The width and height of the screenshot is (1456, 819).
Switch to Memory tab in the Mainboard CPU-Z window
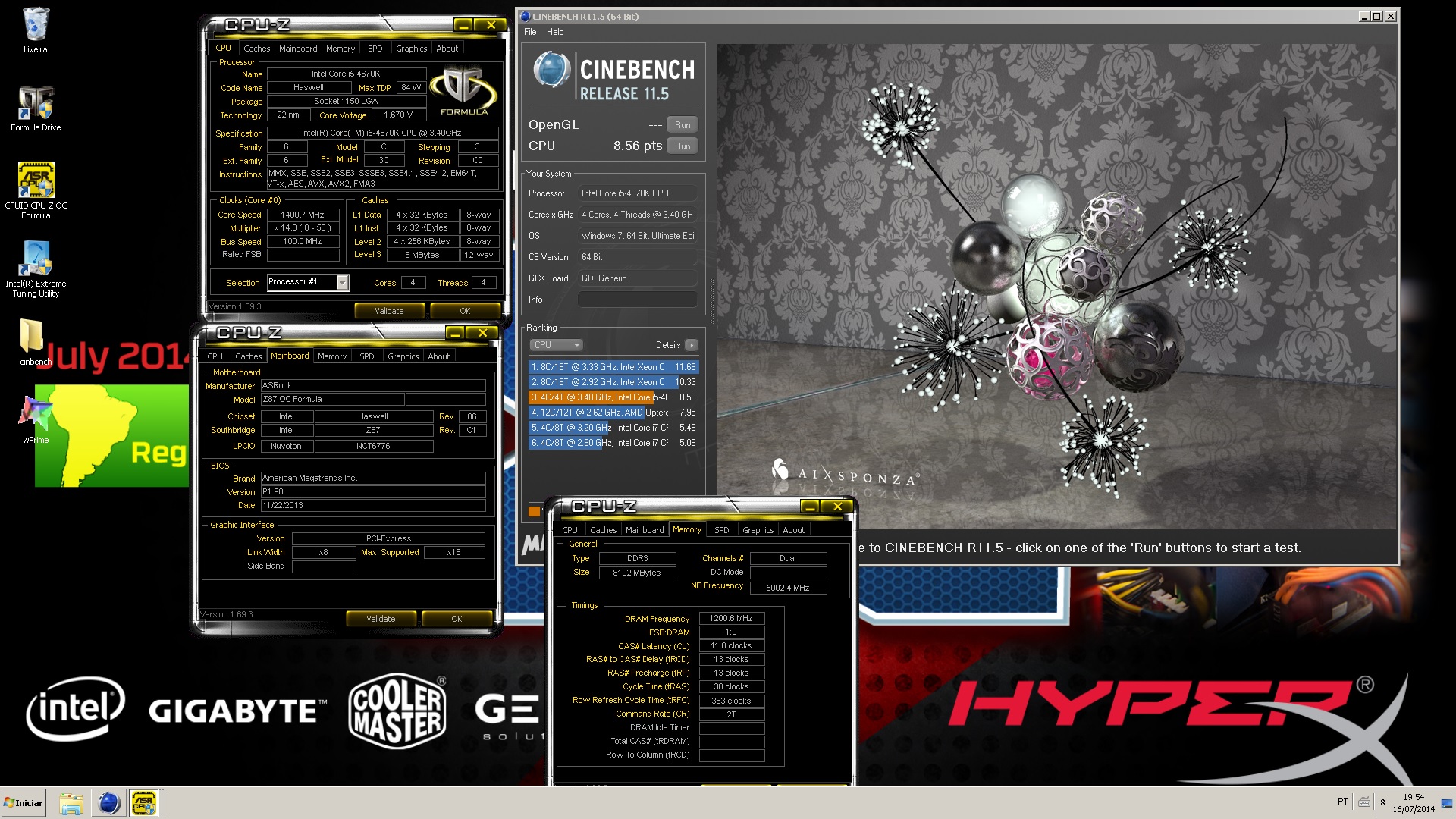tap(332, 356)
